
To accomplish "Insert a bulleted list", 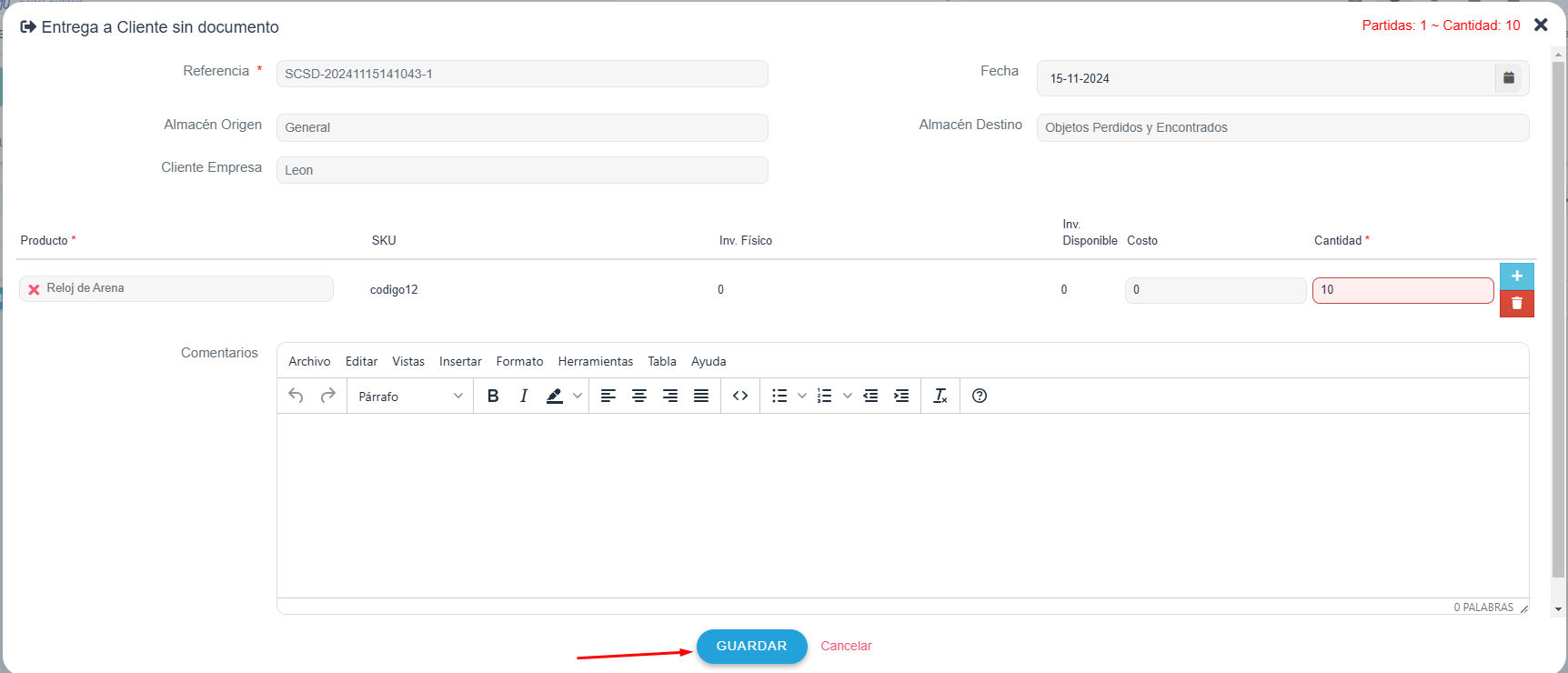I will click(779, 396).
